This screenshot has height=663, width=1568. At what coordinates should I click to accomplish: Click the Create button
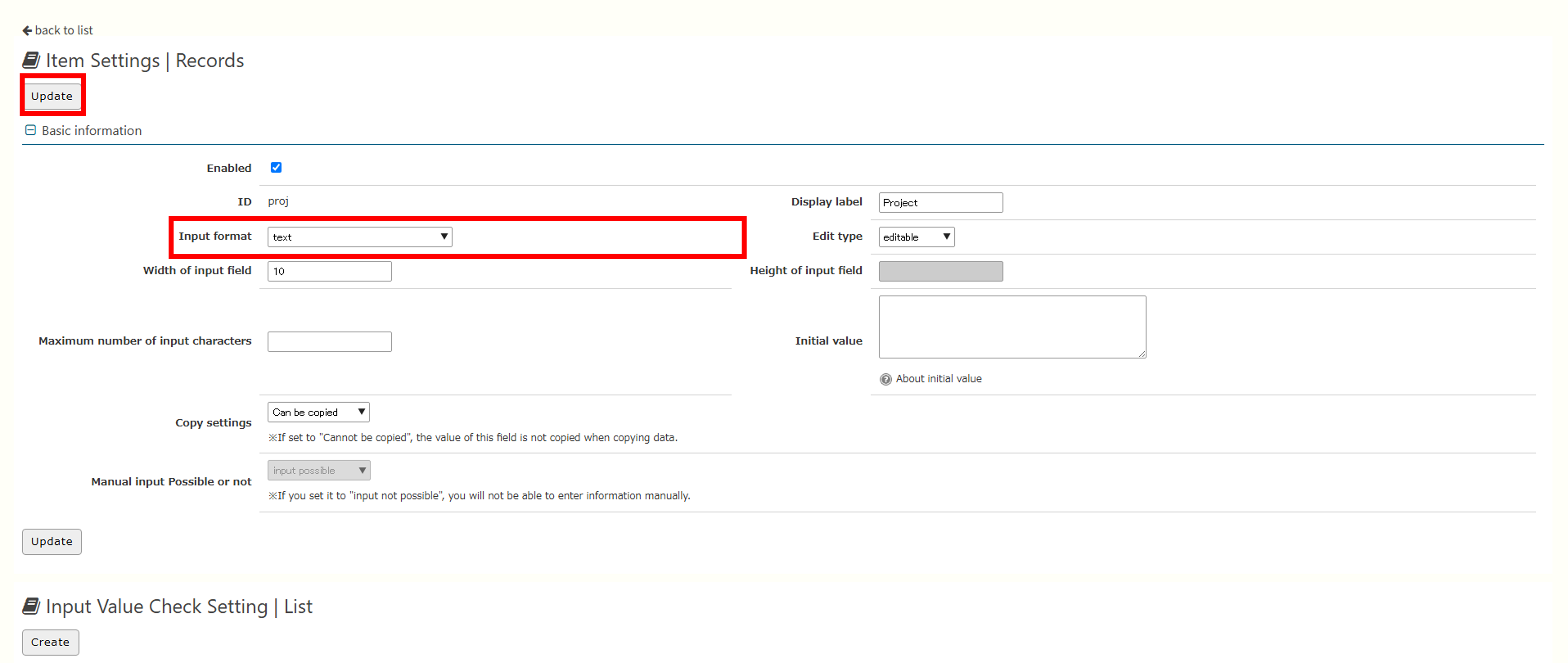point(51,642)
